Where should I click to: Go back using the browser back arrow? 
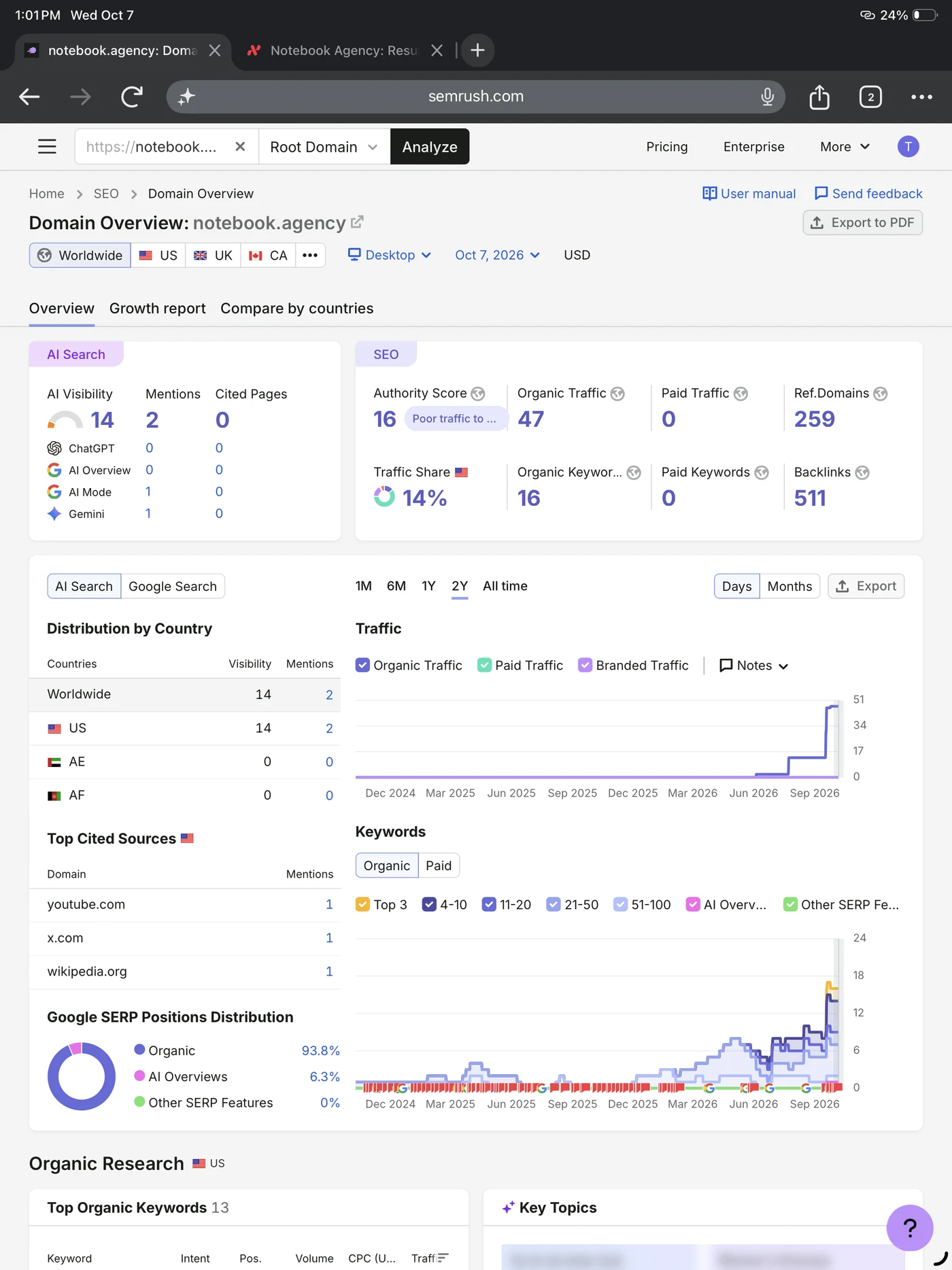(29, 97)
